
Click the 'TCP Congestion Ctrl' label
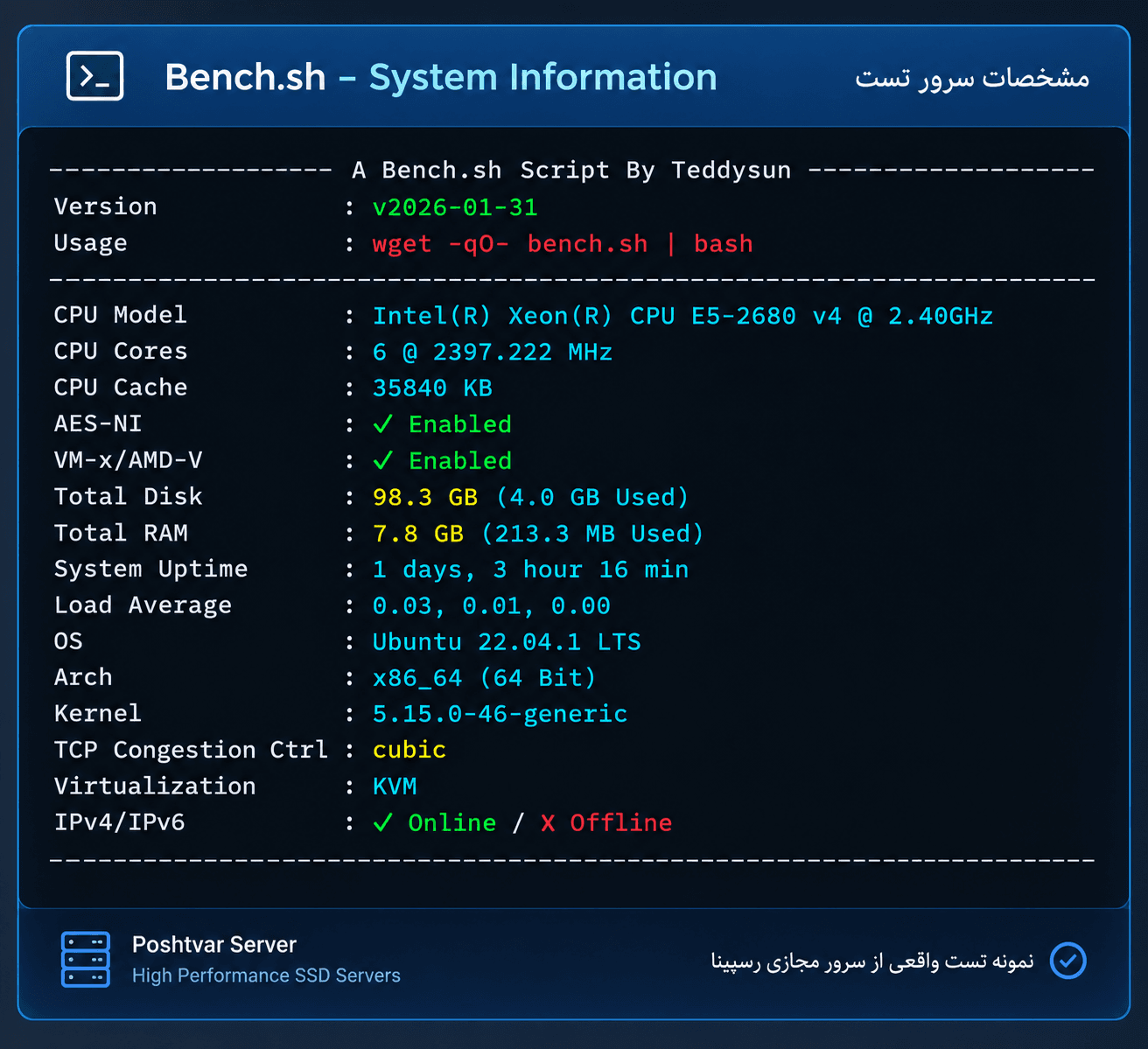tap(191, 750)
